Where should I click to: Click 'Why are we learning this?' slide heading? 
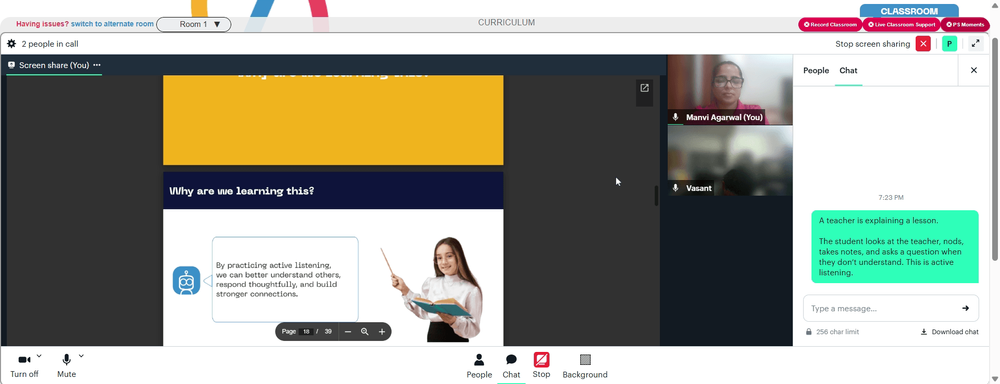pyautogui.click(x=242, y=191)
